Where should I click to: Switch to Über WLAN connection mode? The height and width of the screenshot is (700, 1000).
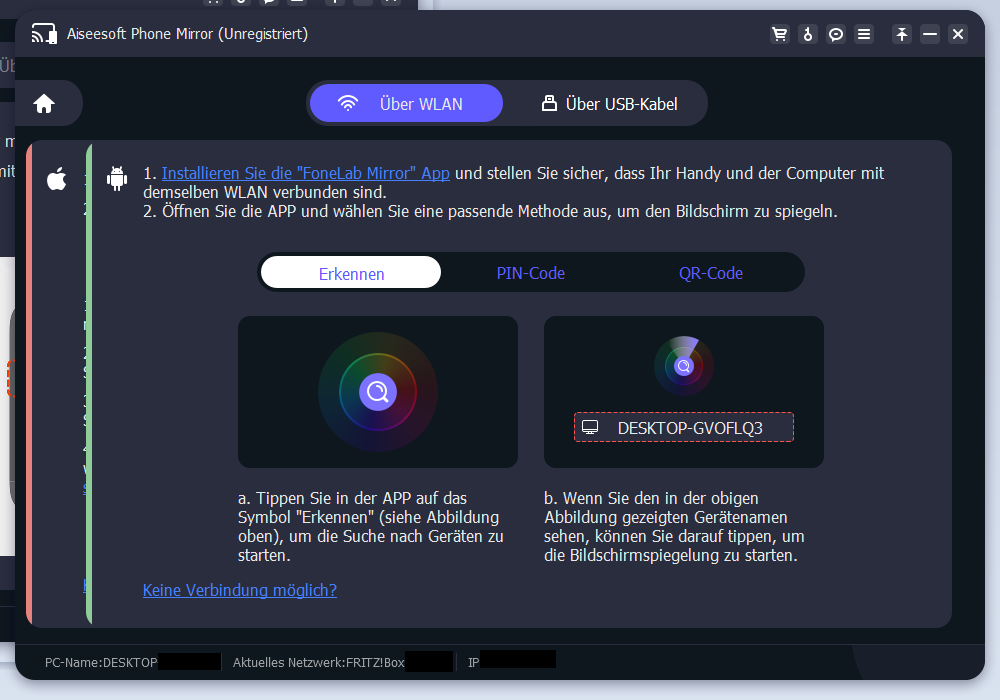pos(405,103)
